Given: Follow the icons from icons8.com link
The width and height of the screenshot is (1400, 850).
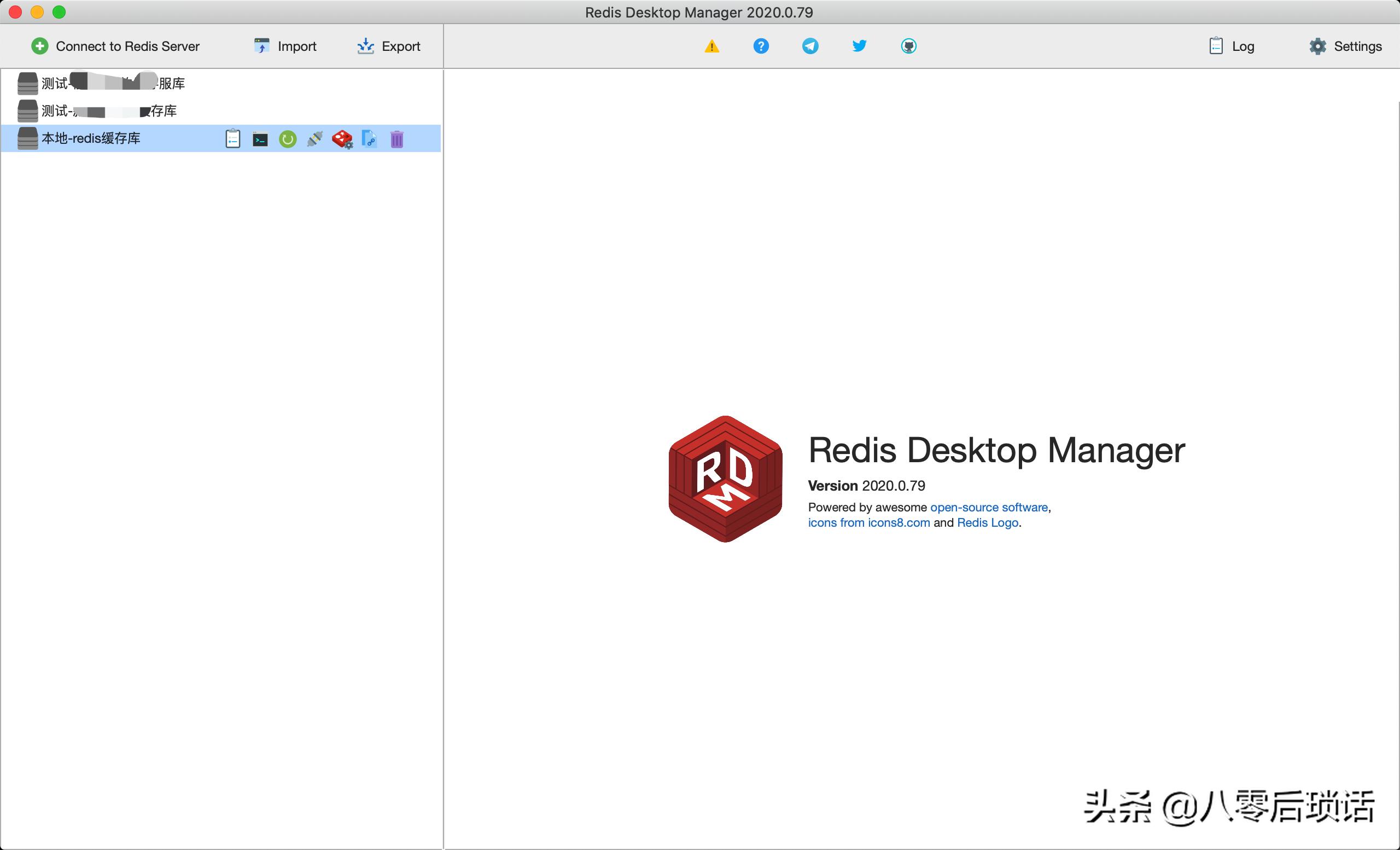Looking at the screenshot, I should coord(869,522).
